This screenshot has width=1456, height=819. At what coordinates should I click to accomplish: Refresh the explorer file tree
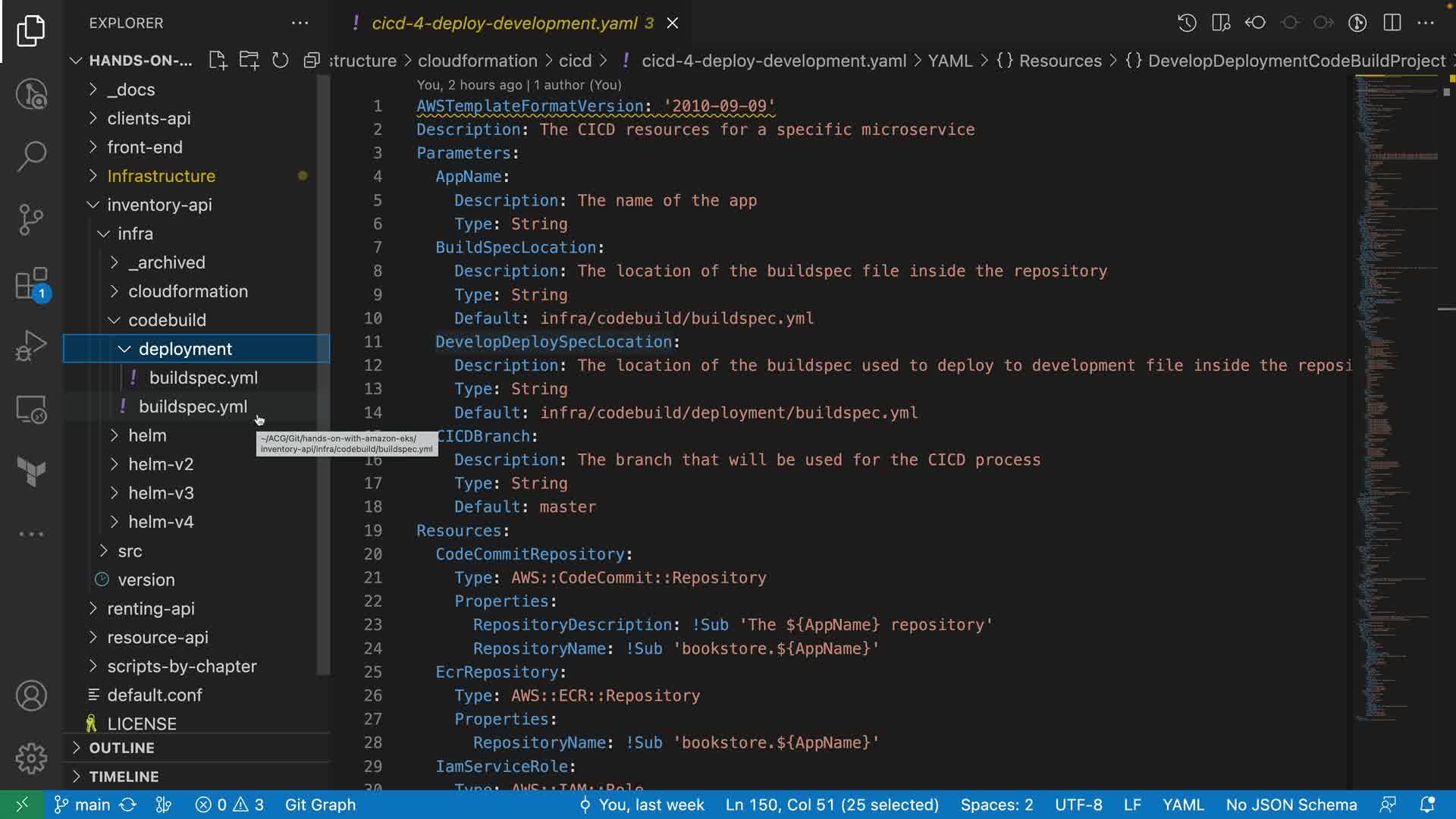[280, 61]
